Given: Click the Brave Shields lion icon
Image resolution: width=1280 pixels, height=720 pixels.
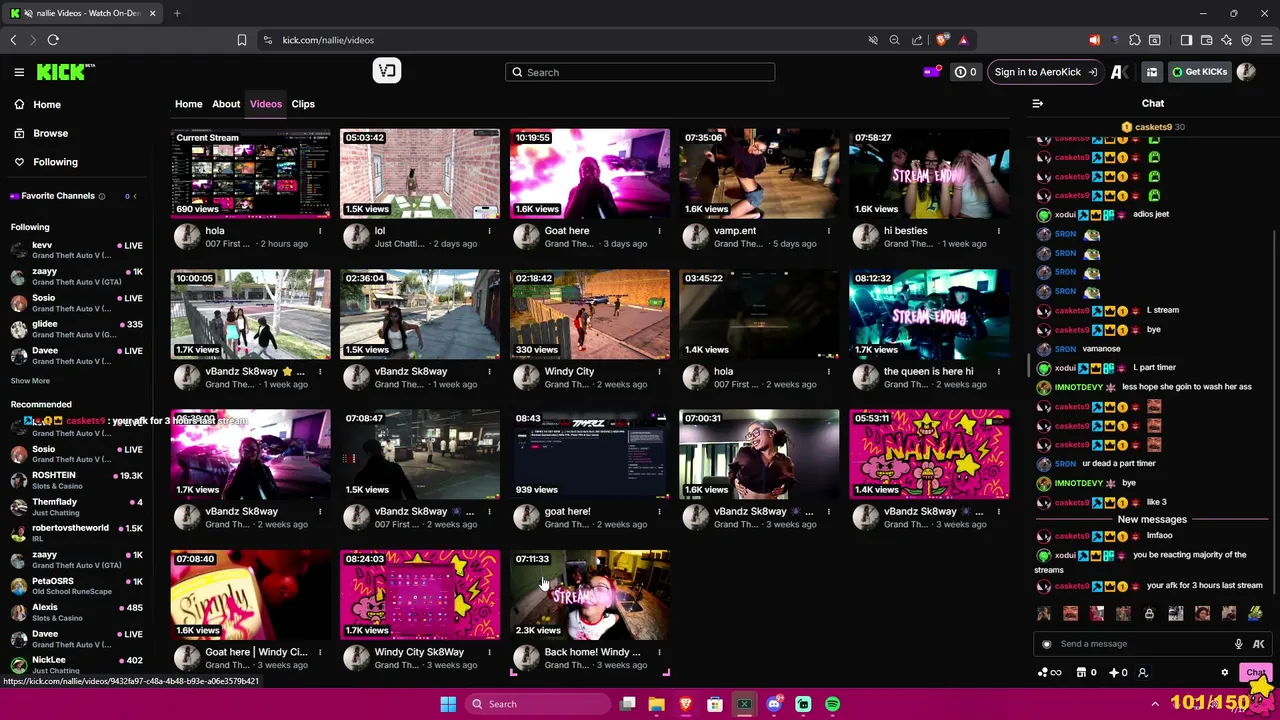Looking at the screenshot, I should [x=942, y=40].
